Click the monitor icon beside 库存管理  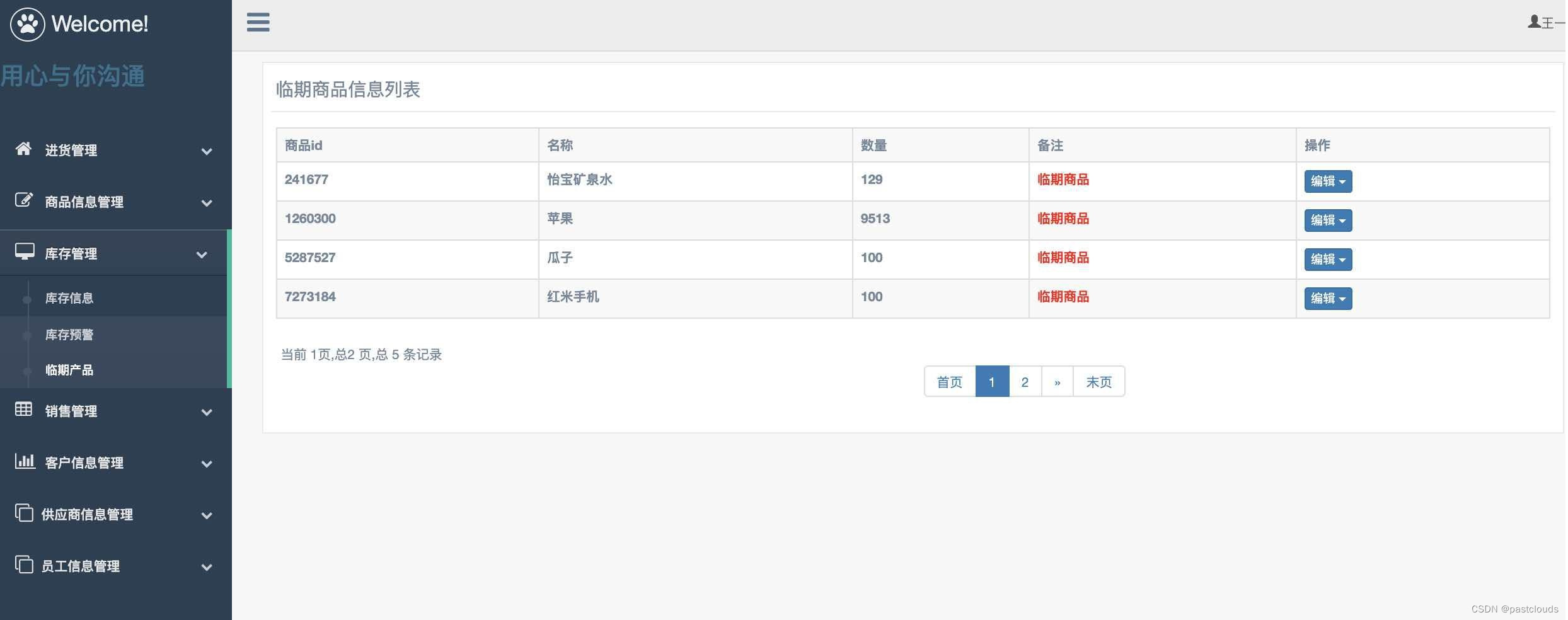click(x=25, y=252)
